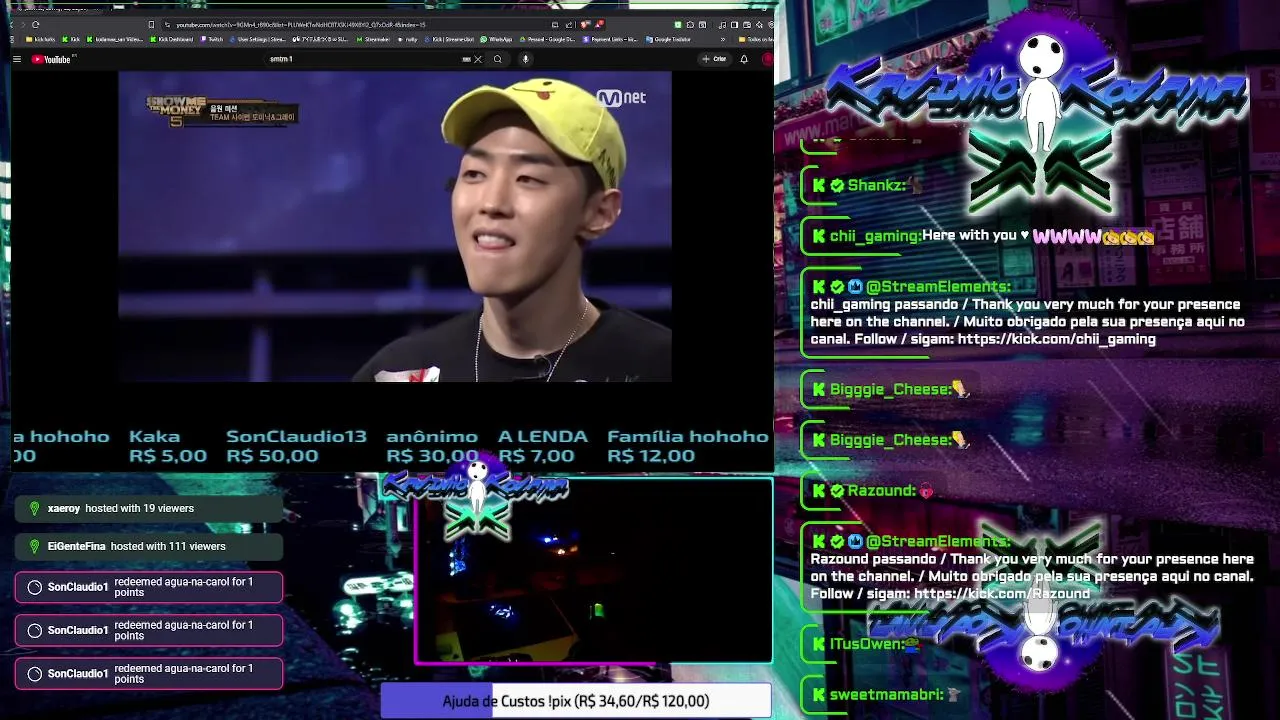Start YouTube voice search with the microphone
1280x720 pixels.
tap(525, 59)
